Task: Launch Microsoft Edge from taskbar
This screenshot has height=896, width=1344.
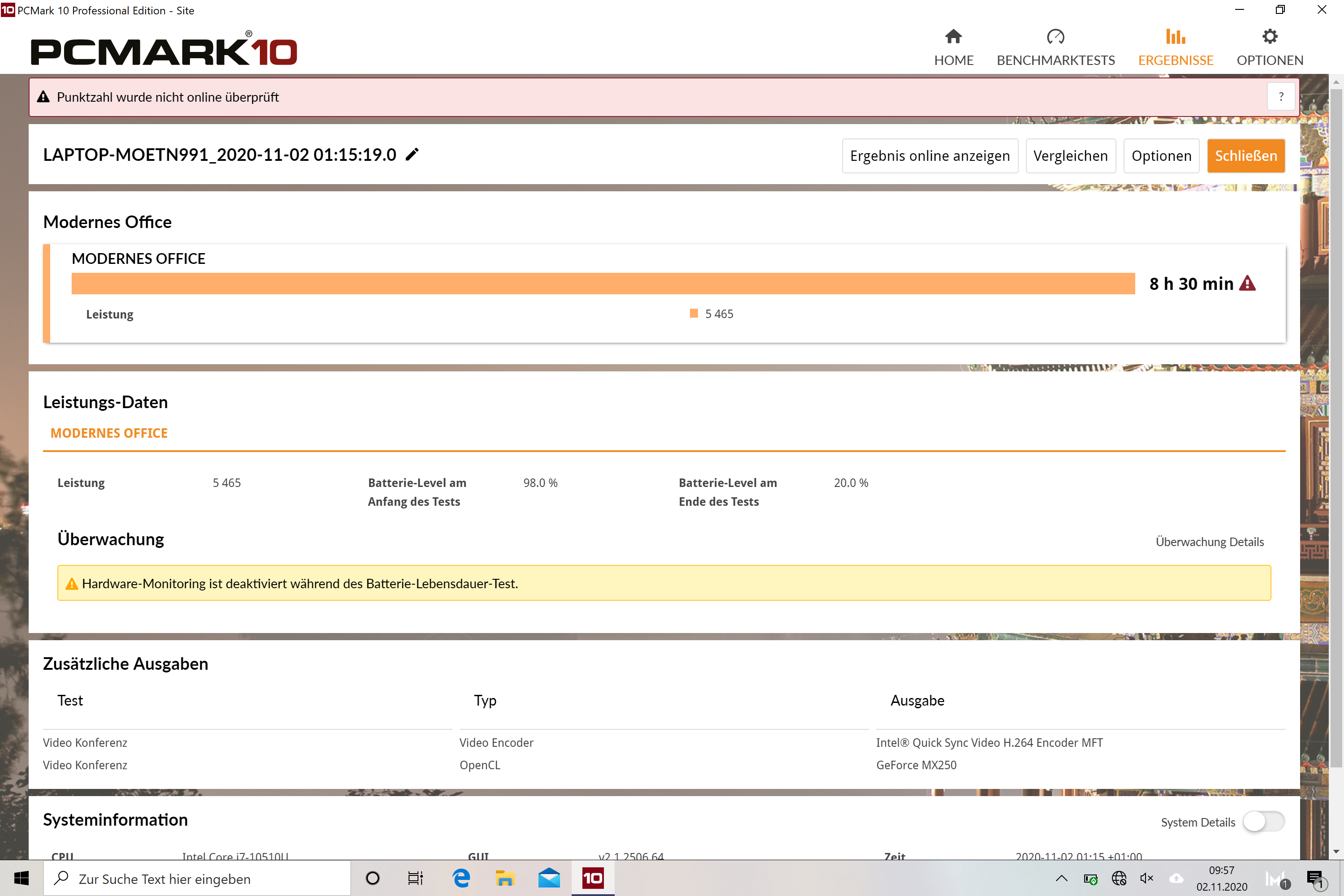Action: (461, 878)
